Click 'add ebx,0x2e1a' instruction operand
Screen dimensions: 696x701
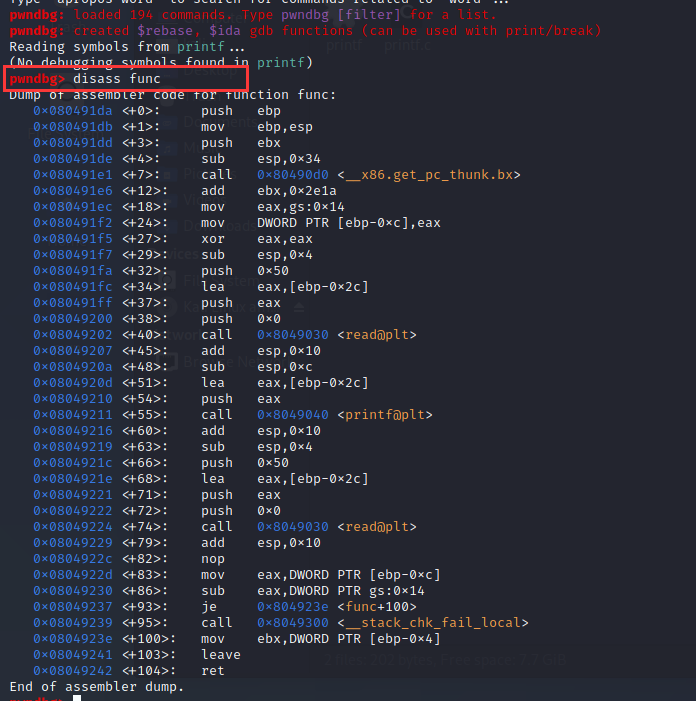click(x=297, y=191)
